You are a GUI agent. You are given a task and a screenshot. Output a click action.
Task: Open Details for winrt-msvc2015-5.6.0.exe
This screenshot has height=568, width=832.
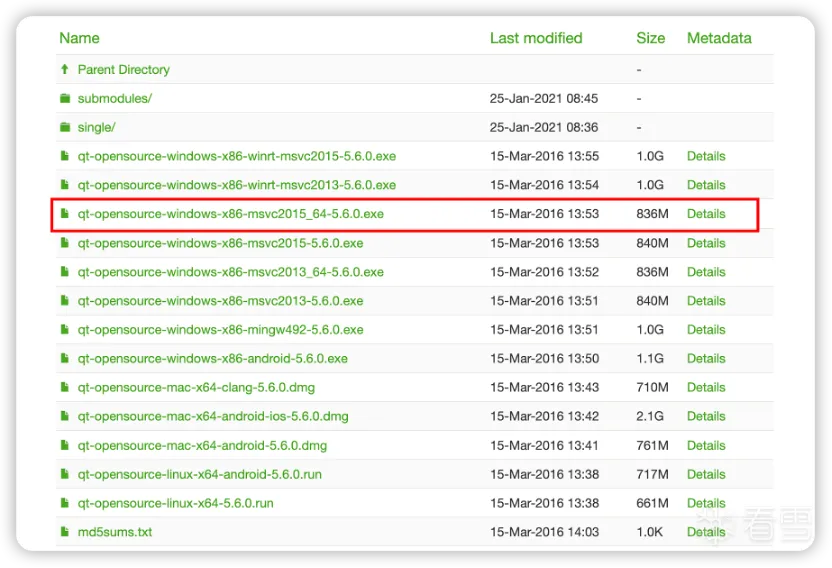coord(706,156)
